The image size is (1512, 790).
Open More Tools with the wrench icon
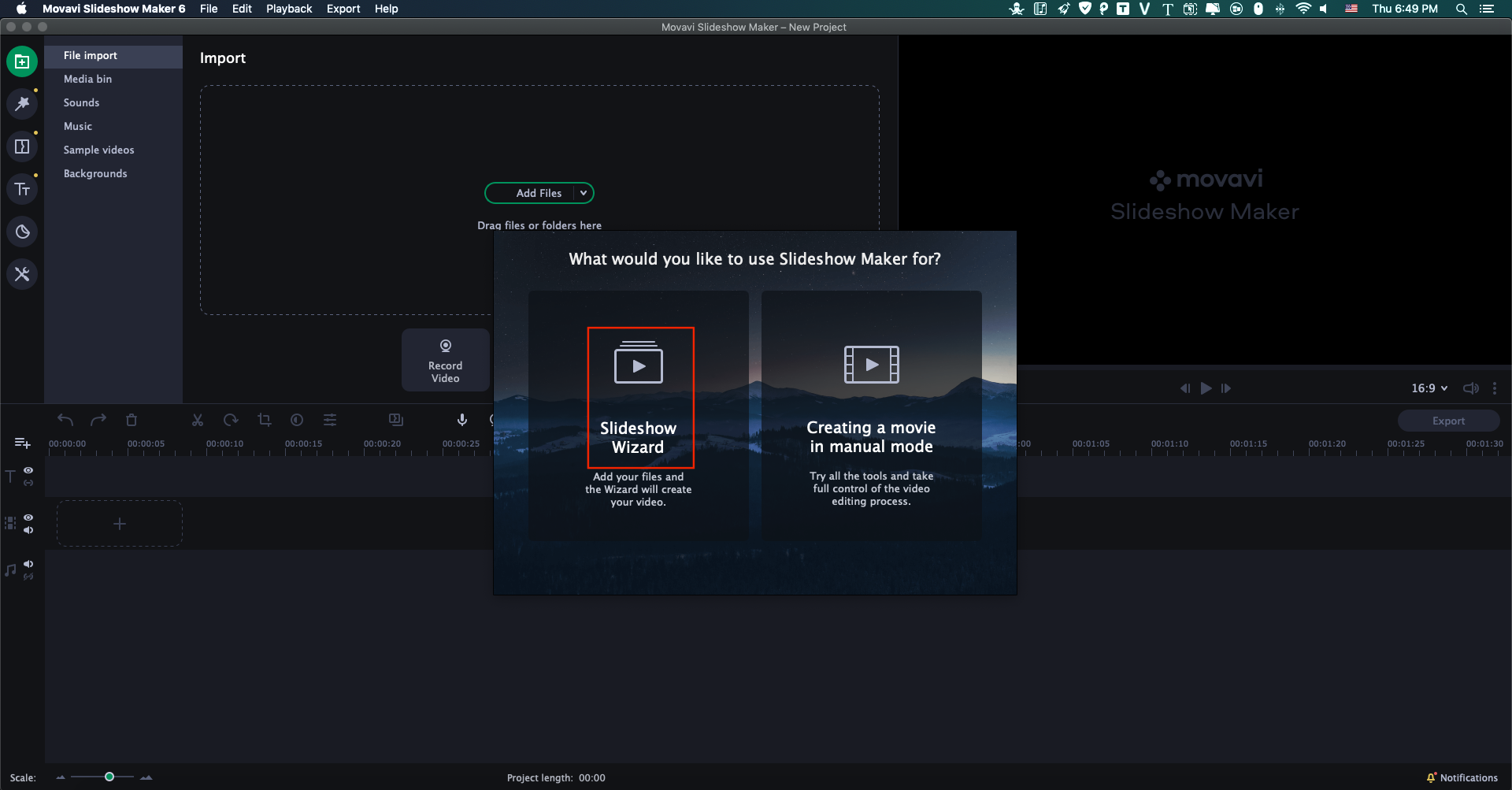coord(22,273)
